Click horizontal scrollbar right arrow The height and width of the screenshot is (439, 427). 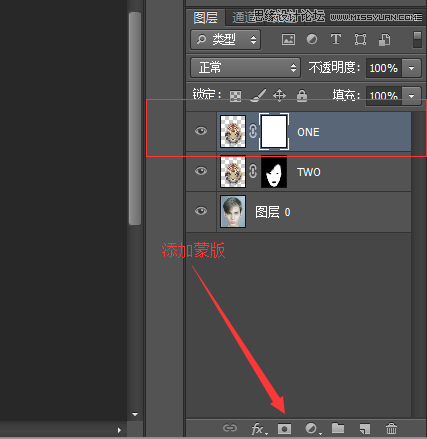click(x=119, y=430)
